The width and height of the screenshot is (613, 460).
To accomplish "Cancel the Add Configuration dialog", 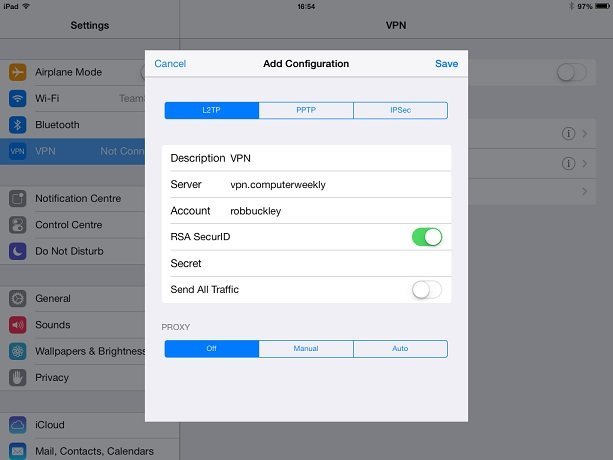I will click(170, 64).
